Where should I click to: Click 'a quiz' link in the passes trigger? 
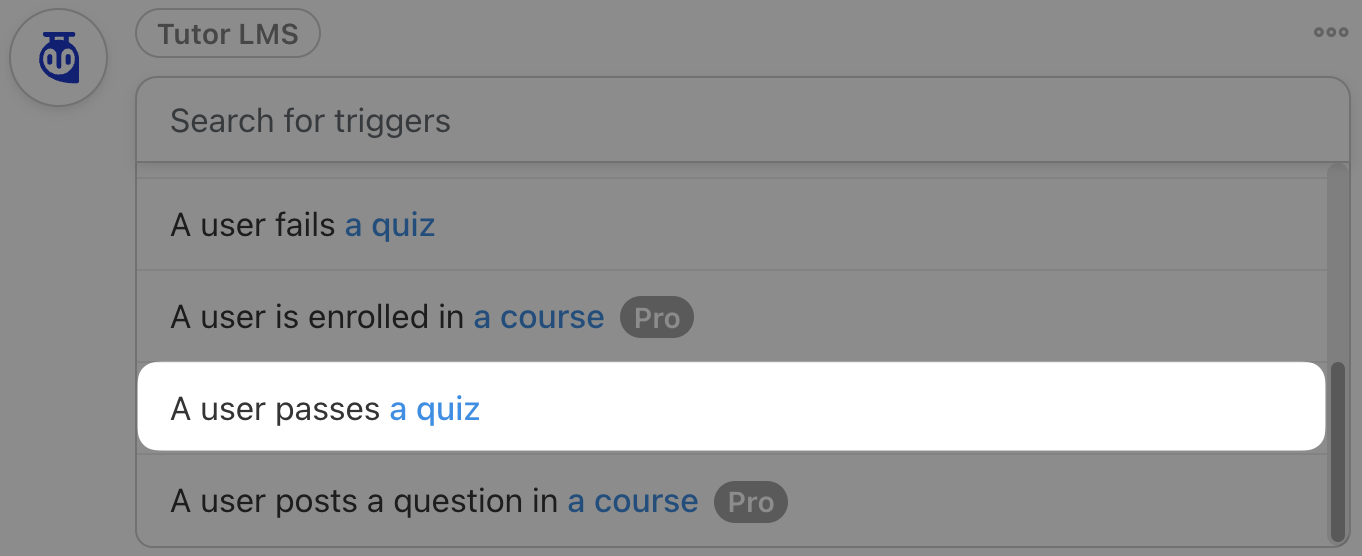pos(435,409)
